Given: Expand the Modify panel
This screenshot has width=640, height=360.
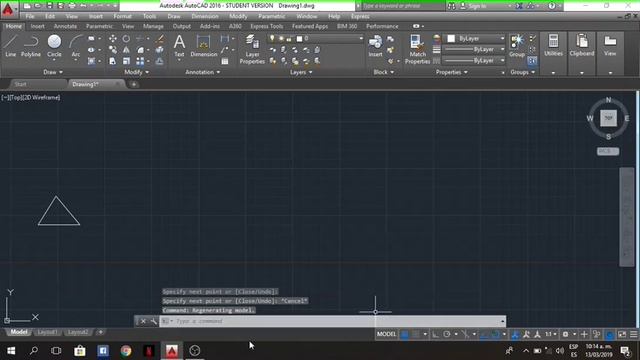Looking at the screenshot, I should 136,72.
